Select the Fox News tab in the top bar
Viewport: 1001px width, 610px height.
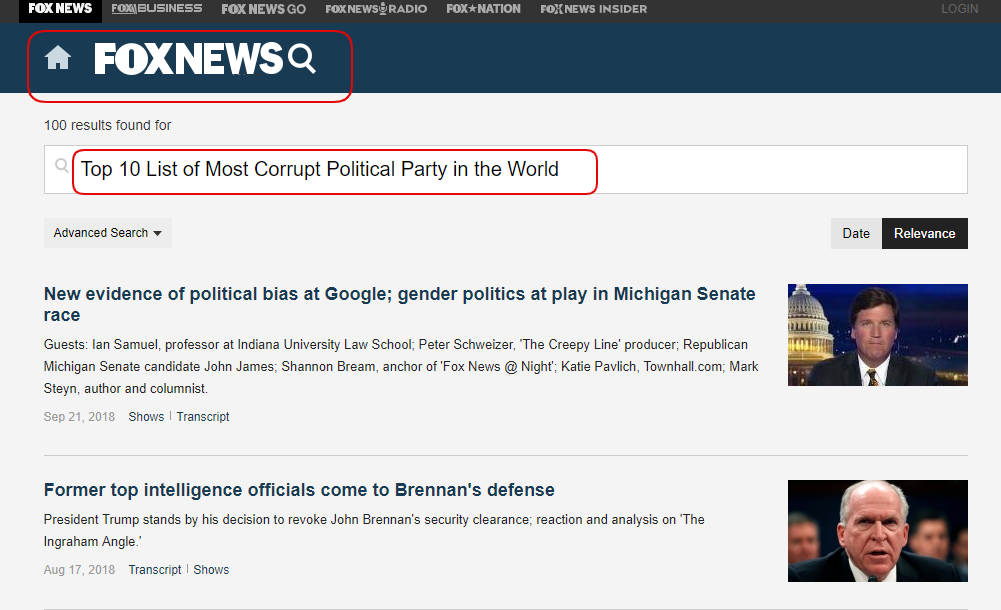60,9
